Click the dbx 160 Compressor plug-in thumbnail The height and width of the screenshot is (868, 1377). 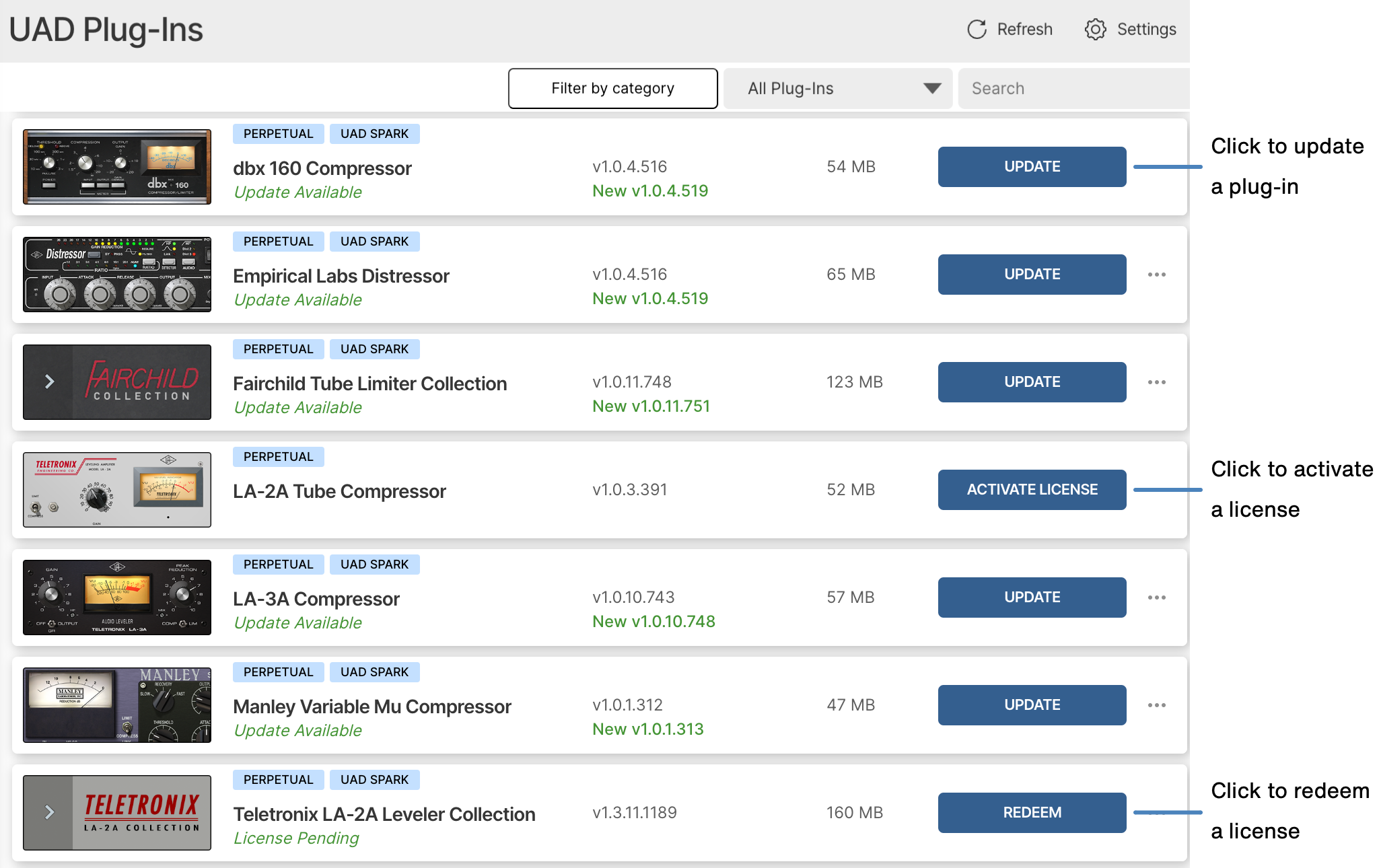click(x=117, y=167)
